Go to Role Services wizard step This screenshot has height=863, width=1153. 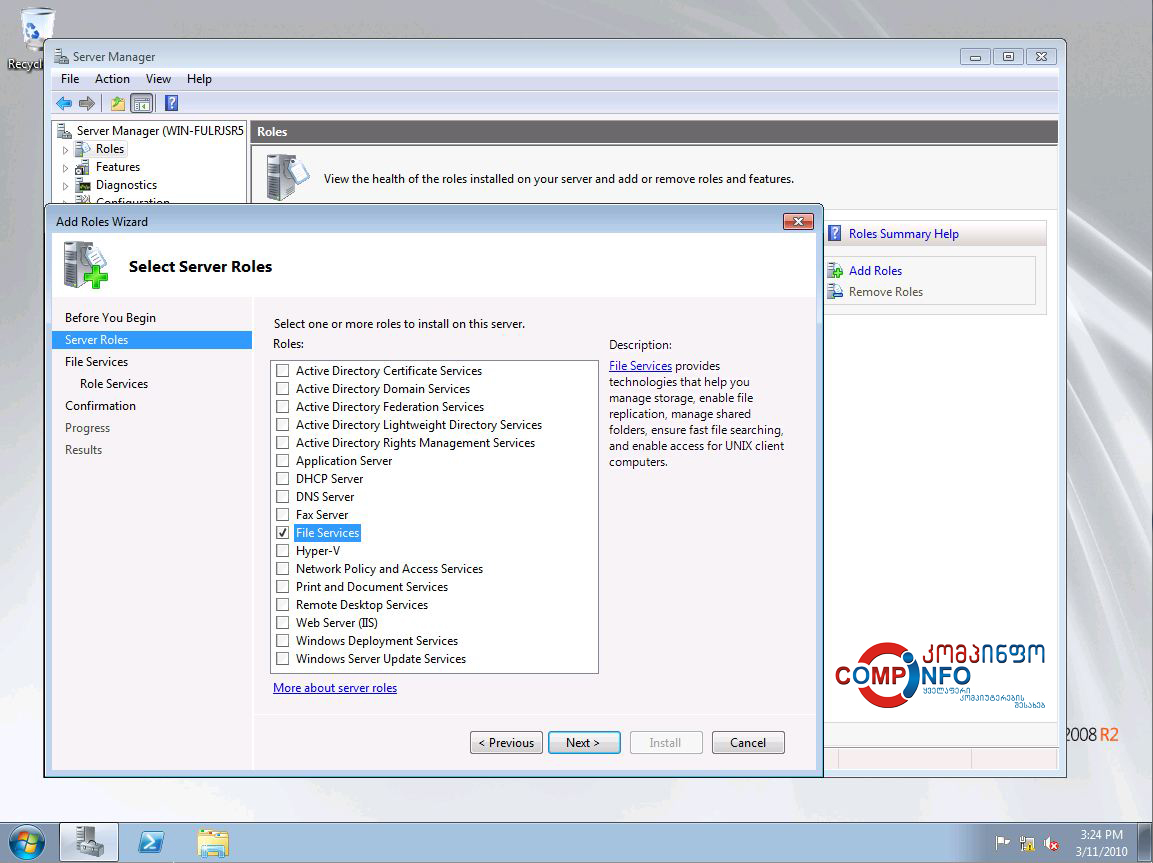(114, 384)
